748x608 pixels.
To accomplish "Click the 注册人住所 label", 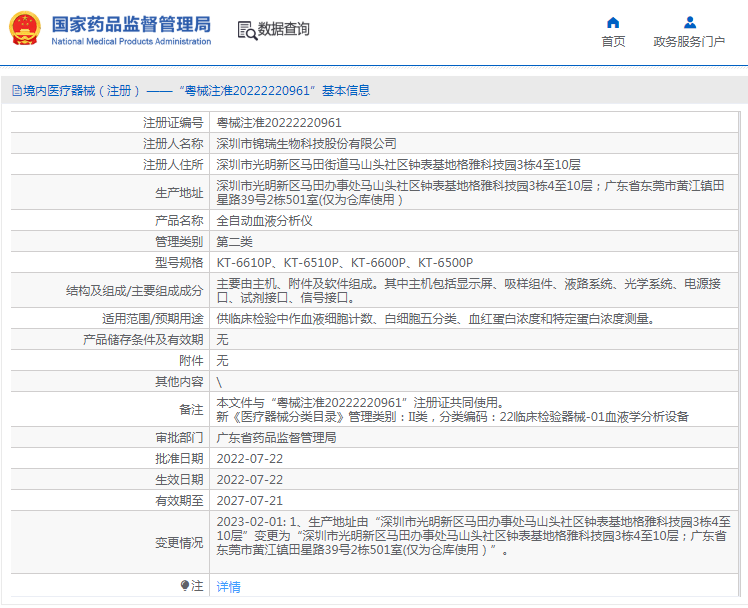I will point(173,165).
